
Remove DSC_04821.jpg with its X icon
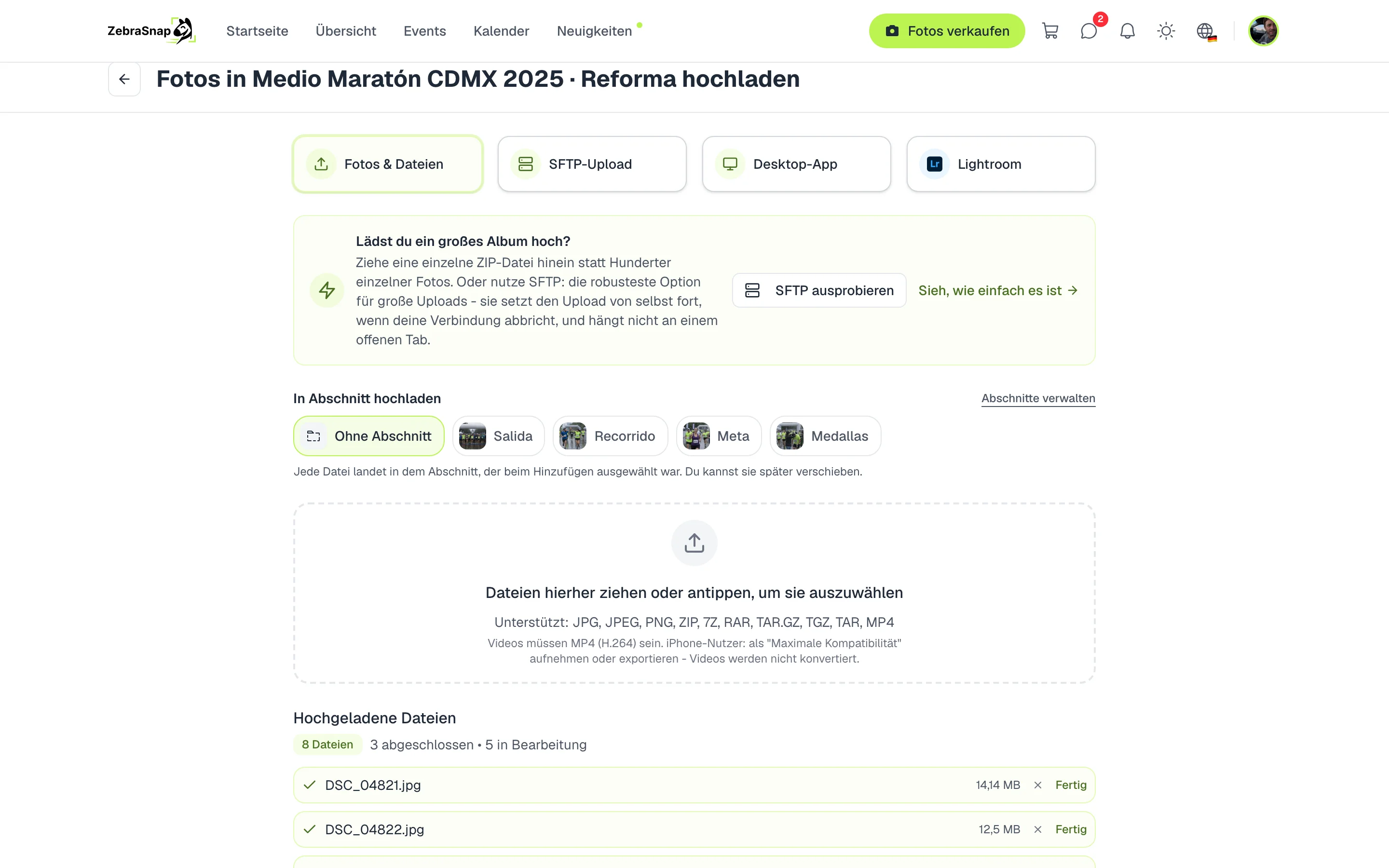(1038, 785)
